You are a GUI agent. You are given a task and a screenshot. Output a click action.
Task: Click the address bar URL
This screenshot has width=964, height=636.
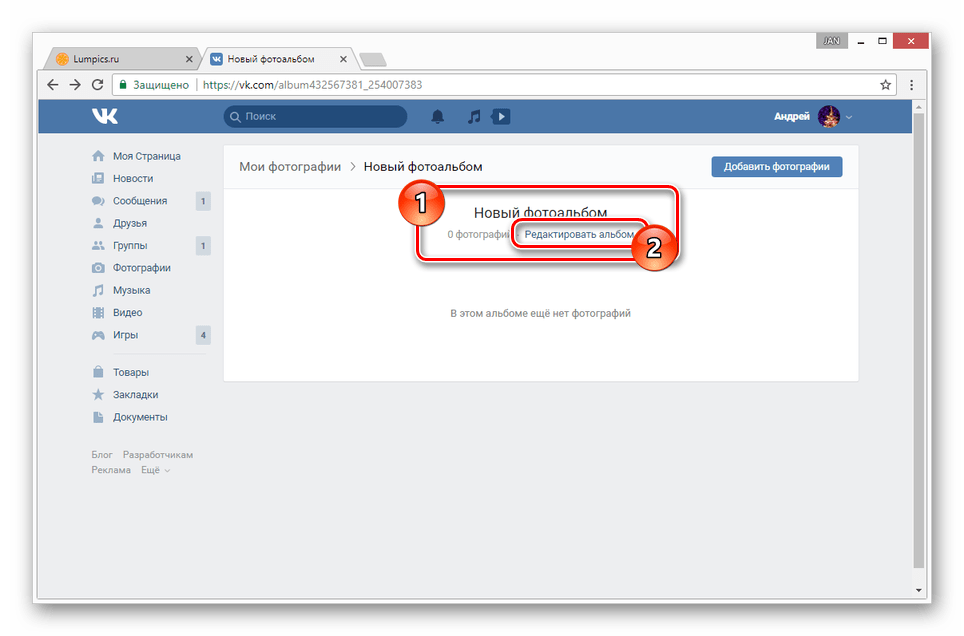point(312,85)
